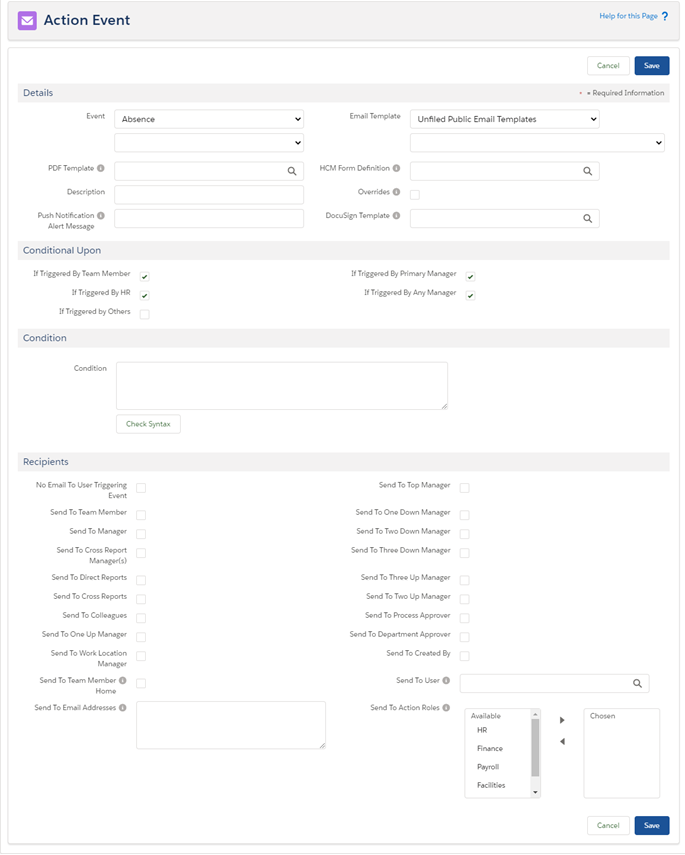Expand the empty dropdown below Email Template

[x=537, y=143]
